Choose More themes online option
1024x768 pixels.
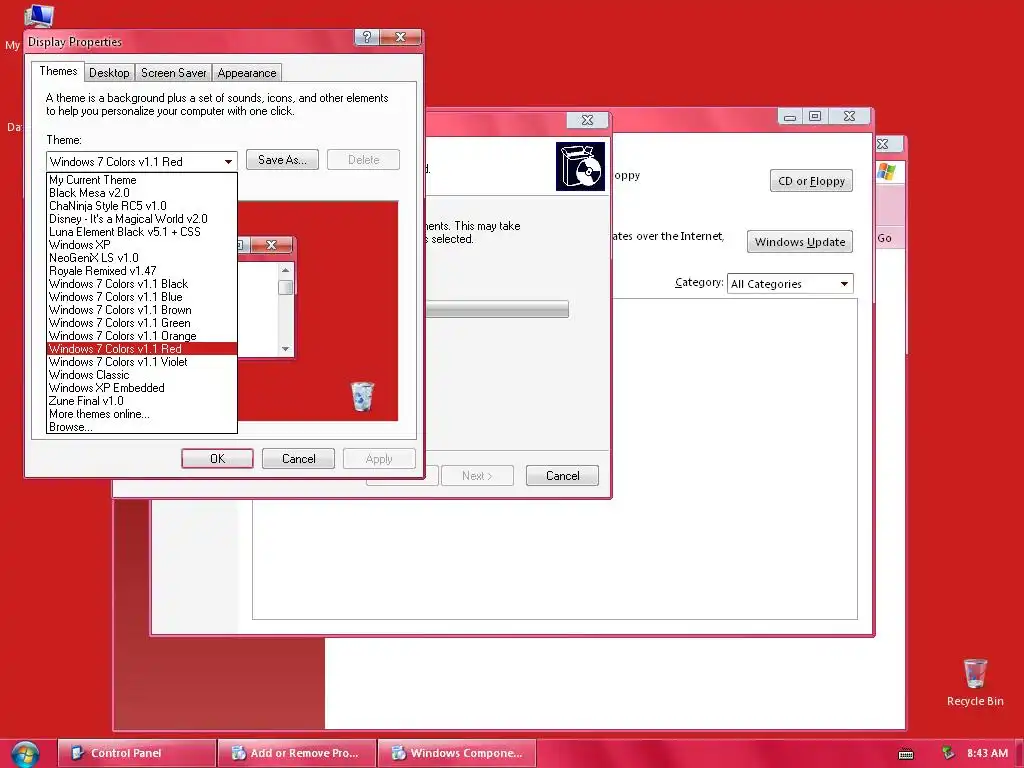(142, 414)
